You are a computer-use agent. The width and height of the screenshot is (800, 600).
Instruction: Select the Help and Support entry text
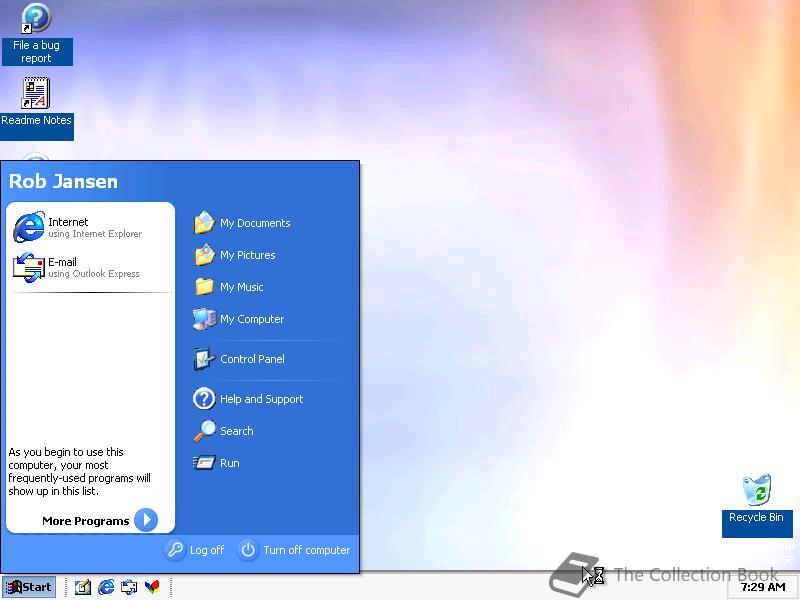point(262,399)
